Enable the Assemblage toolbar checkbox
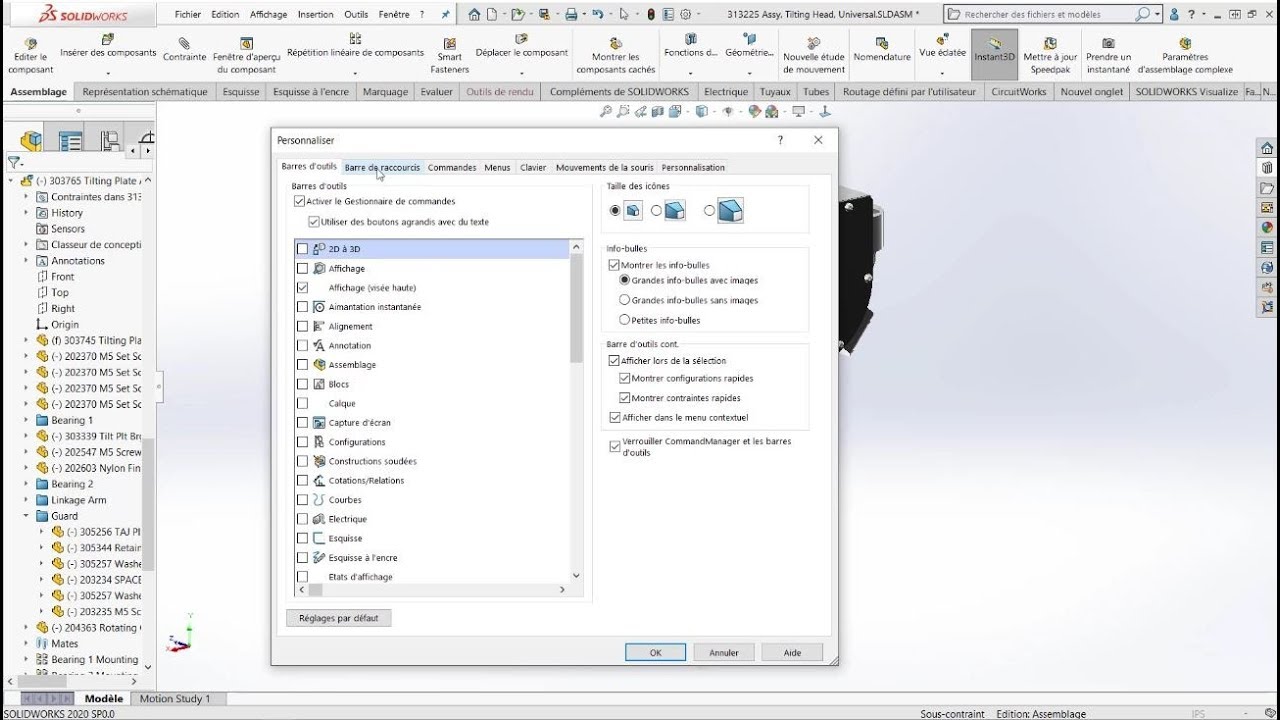1280x720 pixels. pyautogui.click(x=303, y=365)
